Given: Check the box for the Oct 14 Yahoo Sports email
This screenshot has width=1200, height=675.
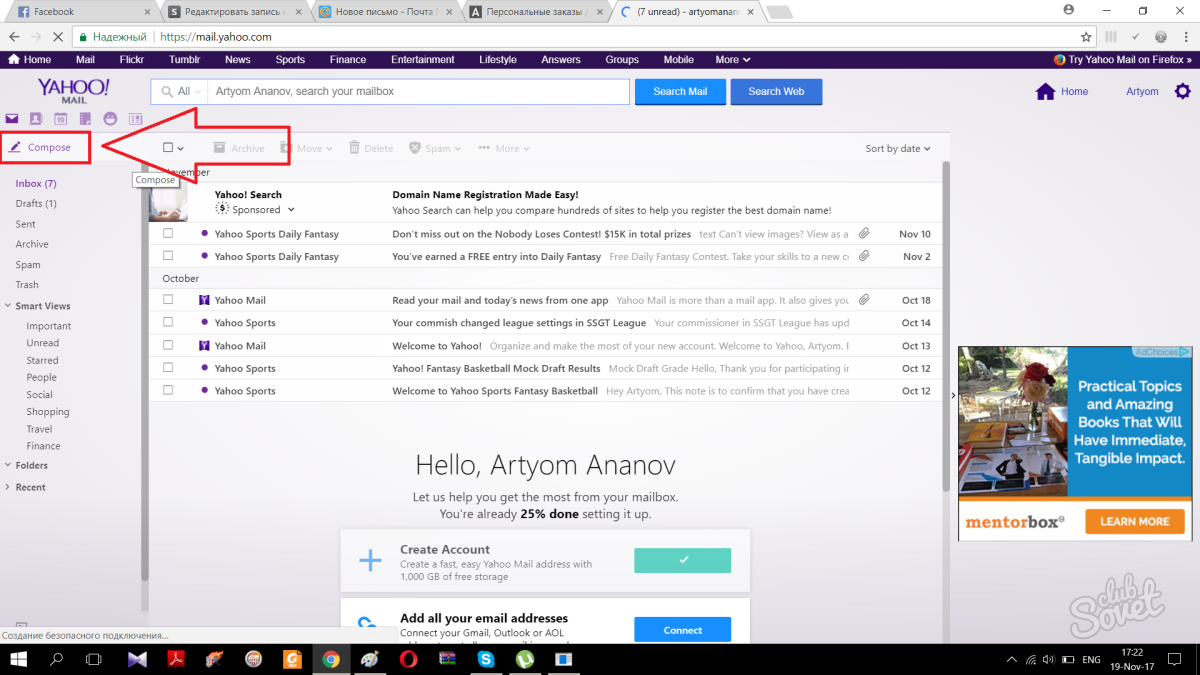Looking at the screenshot, I should (x=168, y=323).
